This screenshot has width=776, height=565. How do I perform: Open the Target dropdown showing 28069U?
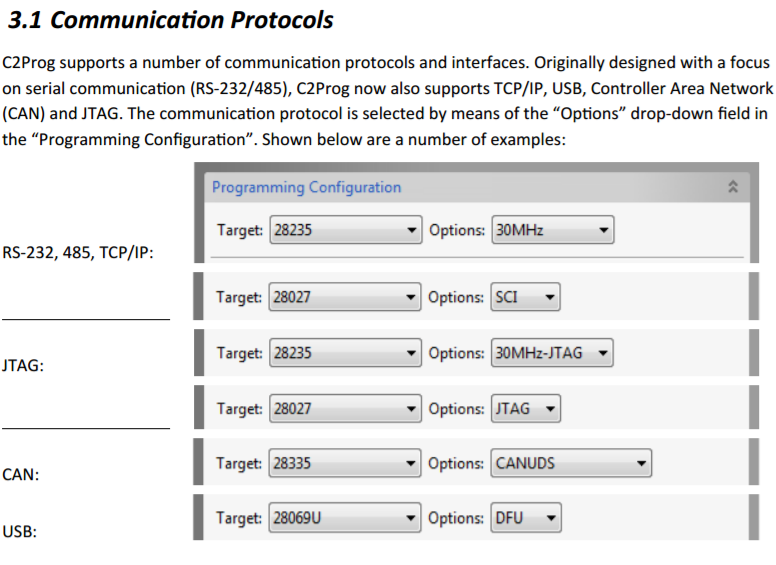344,518
